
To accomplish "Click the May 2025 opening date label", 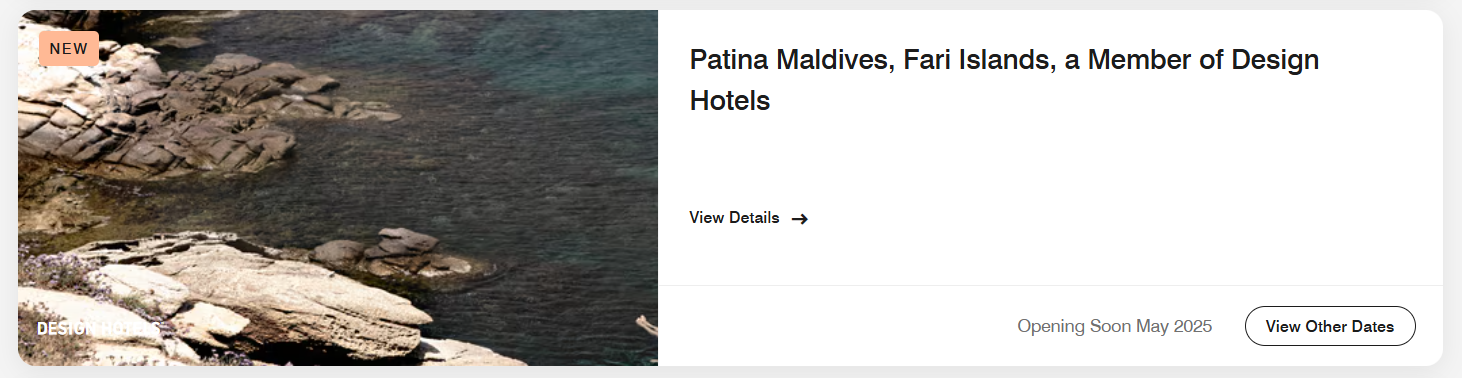I will 1174,326.
